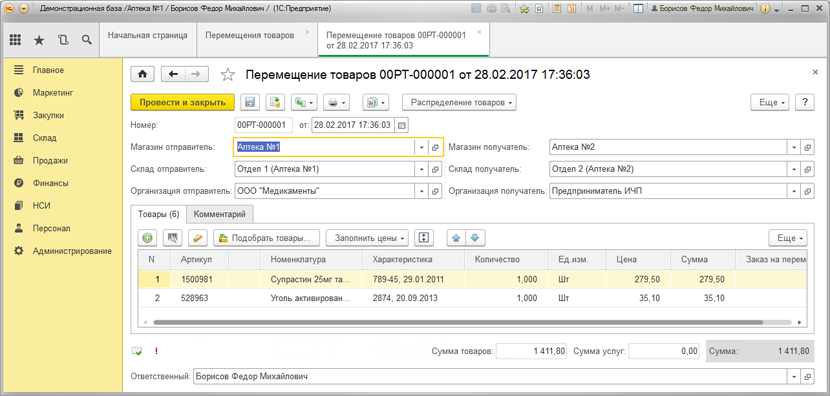Screen dimensions: 830x396
Task: Open the create-based-on dropdown button
Action: pyautogui.click(x=304, y=103)
